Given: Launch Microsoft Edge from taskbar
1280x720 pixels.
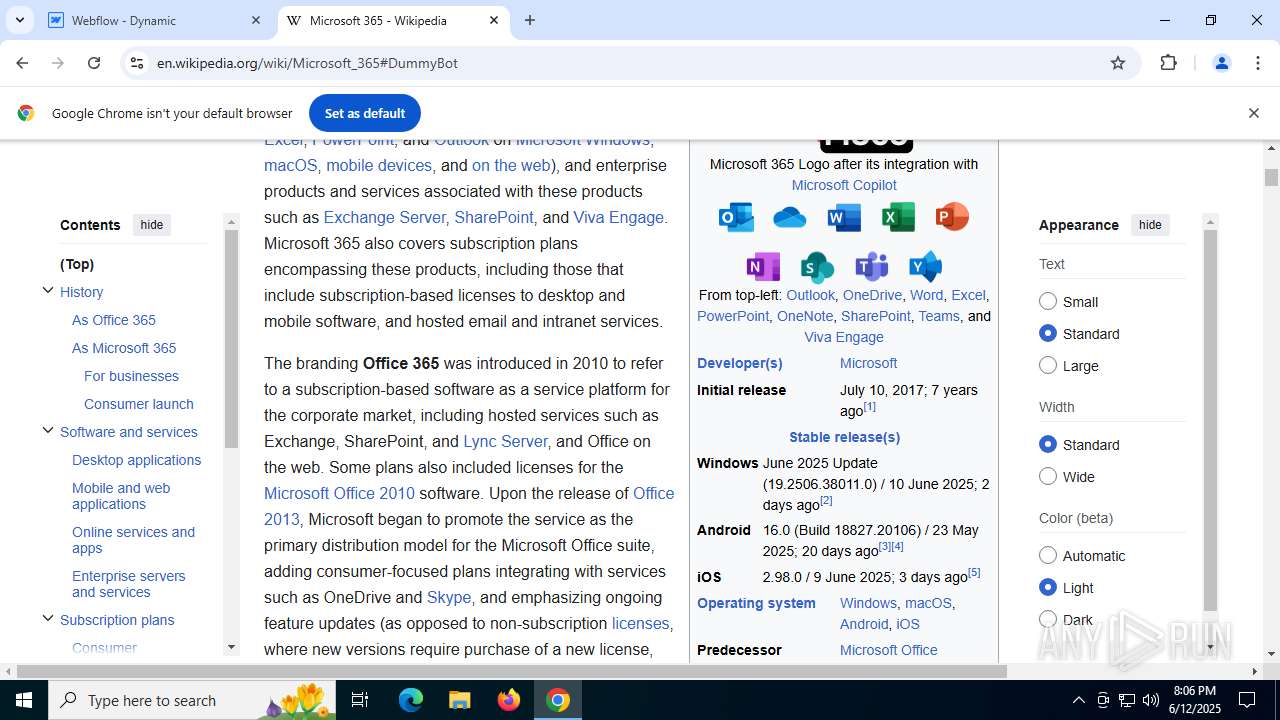Looking at the screenshot, I should click(x=411, y=700).
